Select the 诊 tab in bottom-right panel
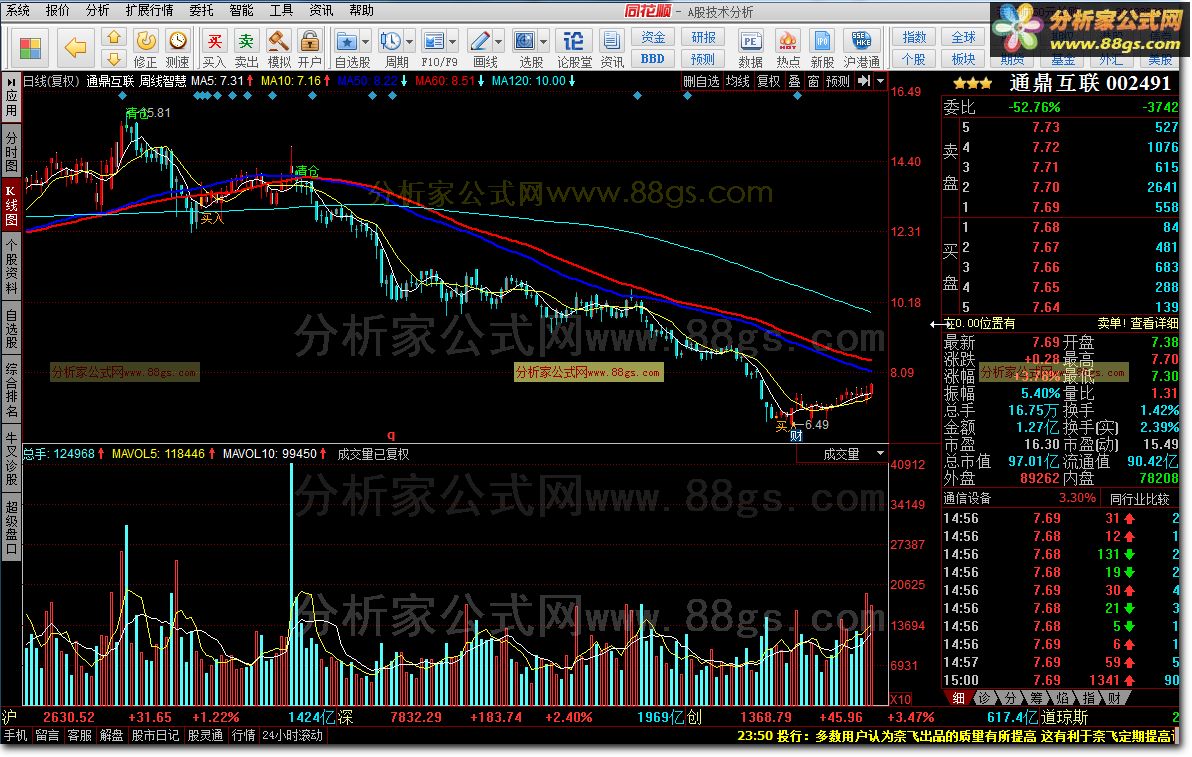Viewport: 1192px width, 757px height. point(984,698)
